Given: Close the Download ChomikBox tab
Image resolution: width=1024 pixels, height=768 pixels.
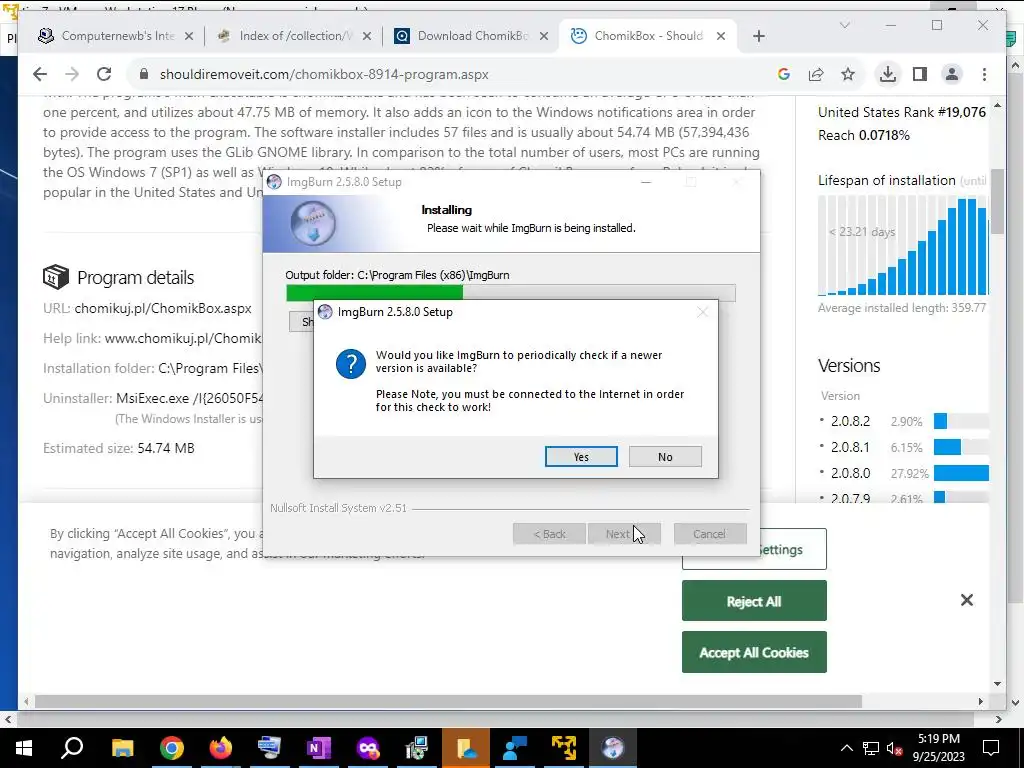Looking at the screenshot, I should [543, 36].
